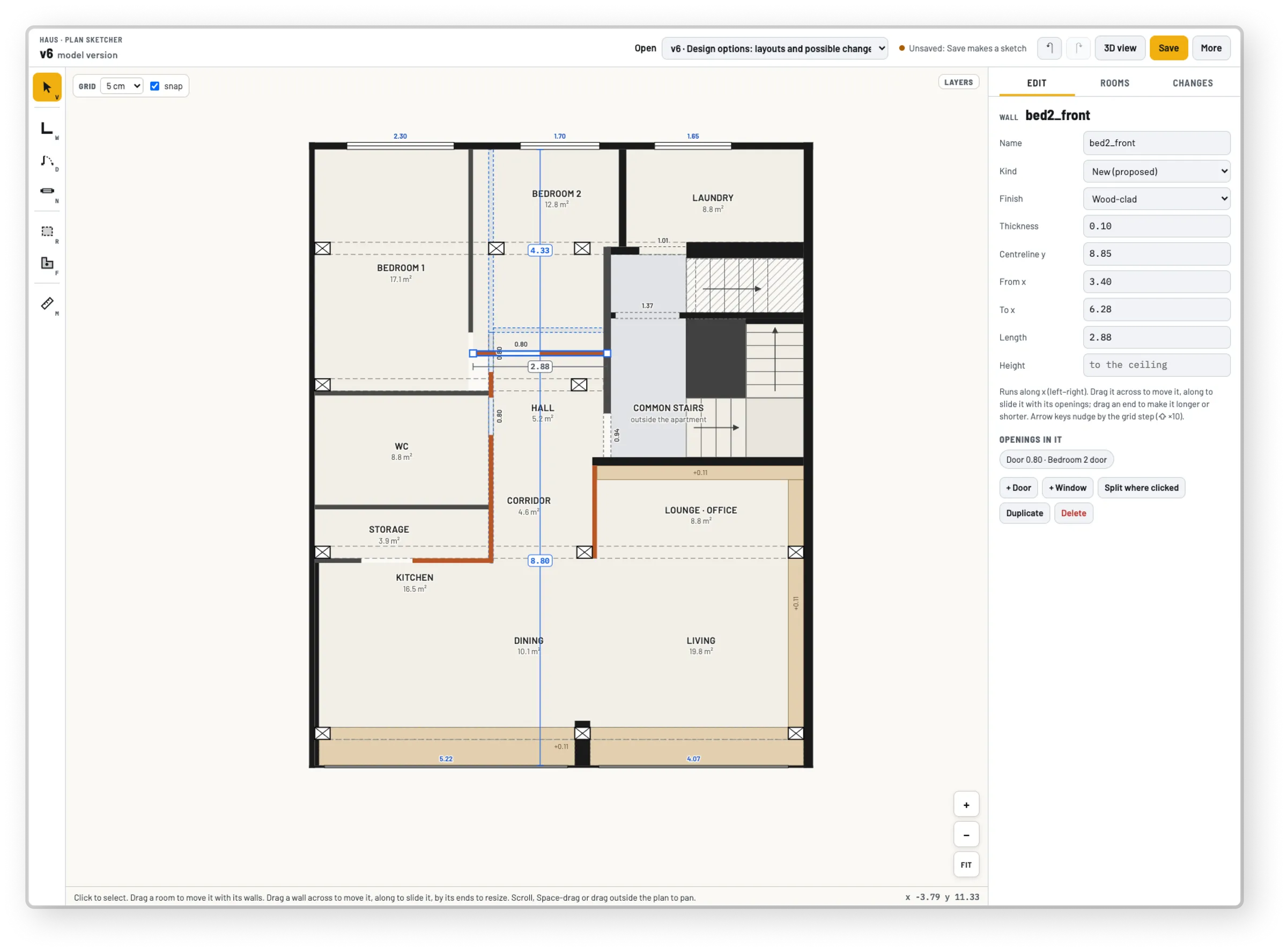
Task: Click the left end handle of selected wall
Action: pos(473,353)
